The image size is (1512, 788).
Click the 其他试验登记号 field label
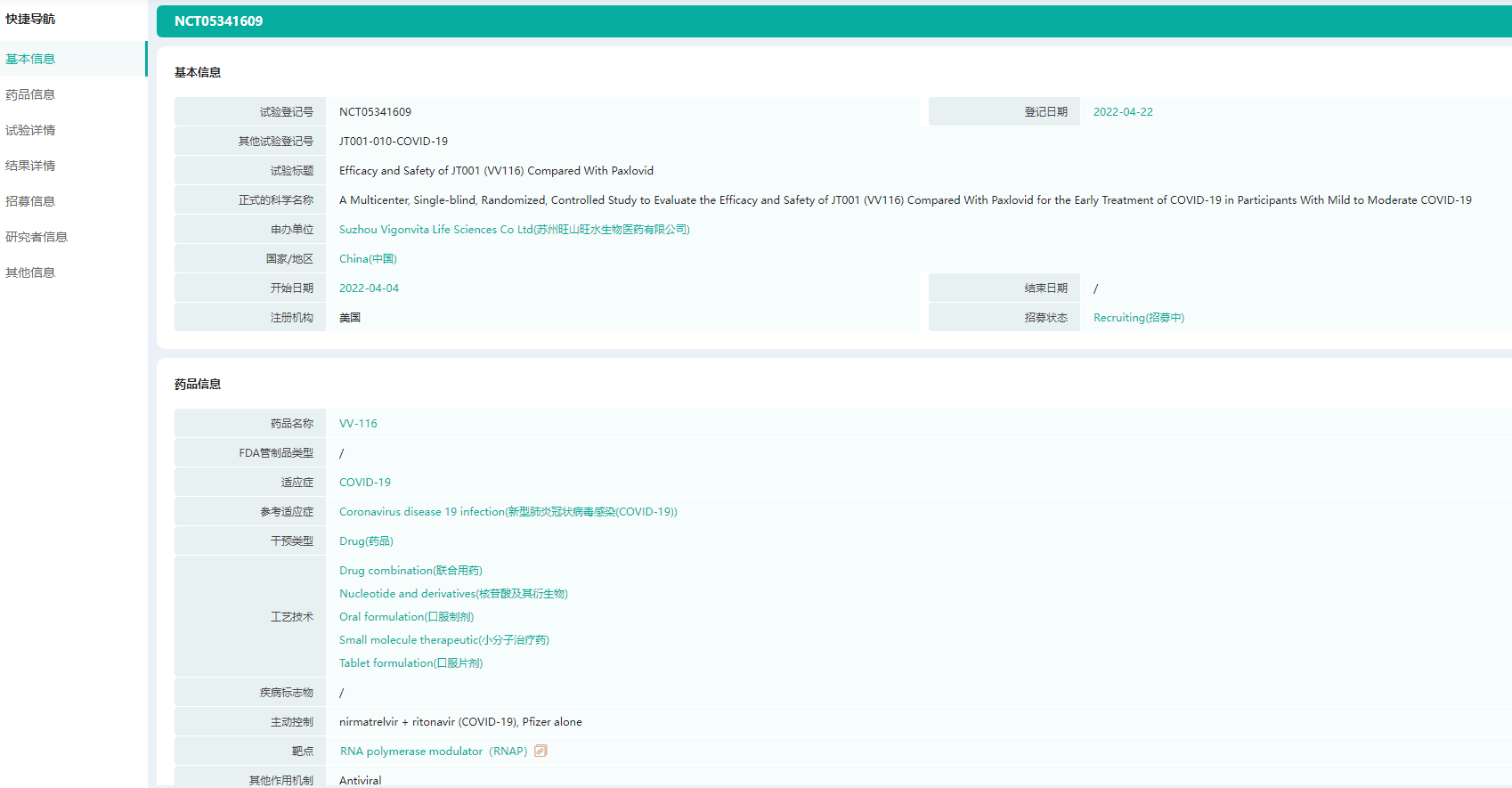[x=276, y=142]
